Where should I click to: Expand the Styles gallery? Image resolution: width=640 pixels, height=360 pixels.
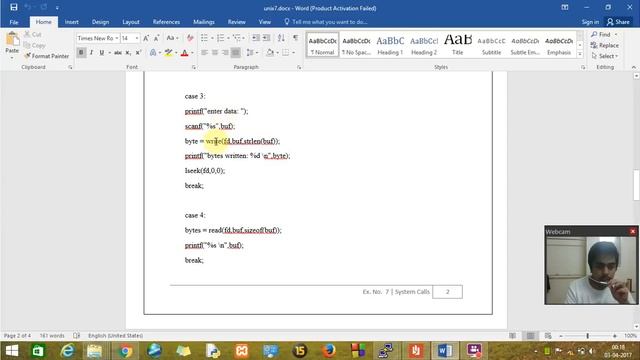580,55
